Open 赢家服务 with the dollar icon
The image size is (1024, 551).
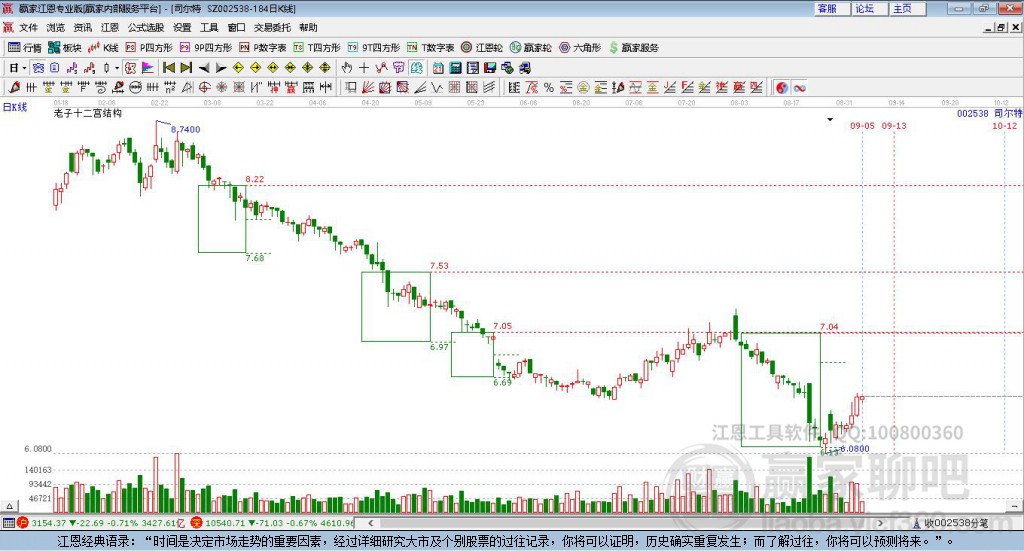tap(633, 48)
